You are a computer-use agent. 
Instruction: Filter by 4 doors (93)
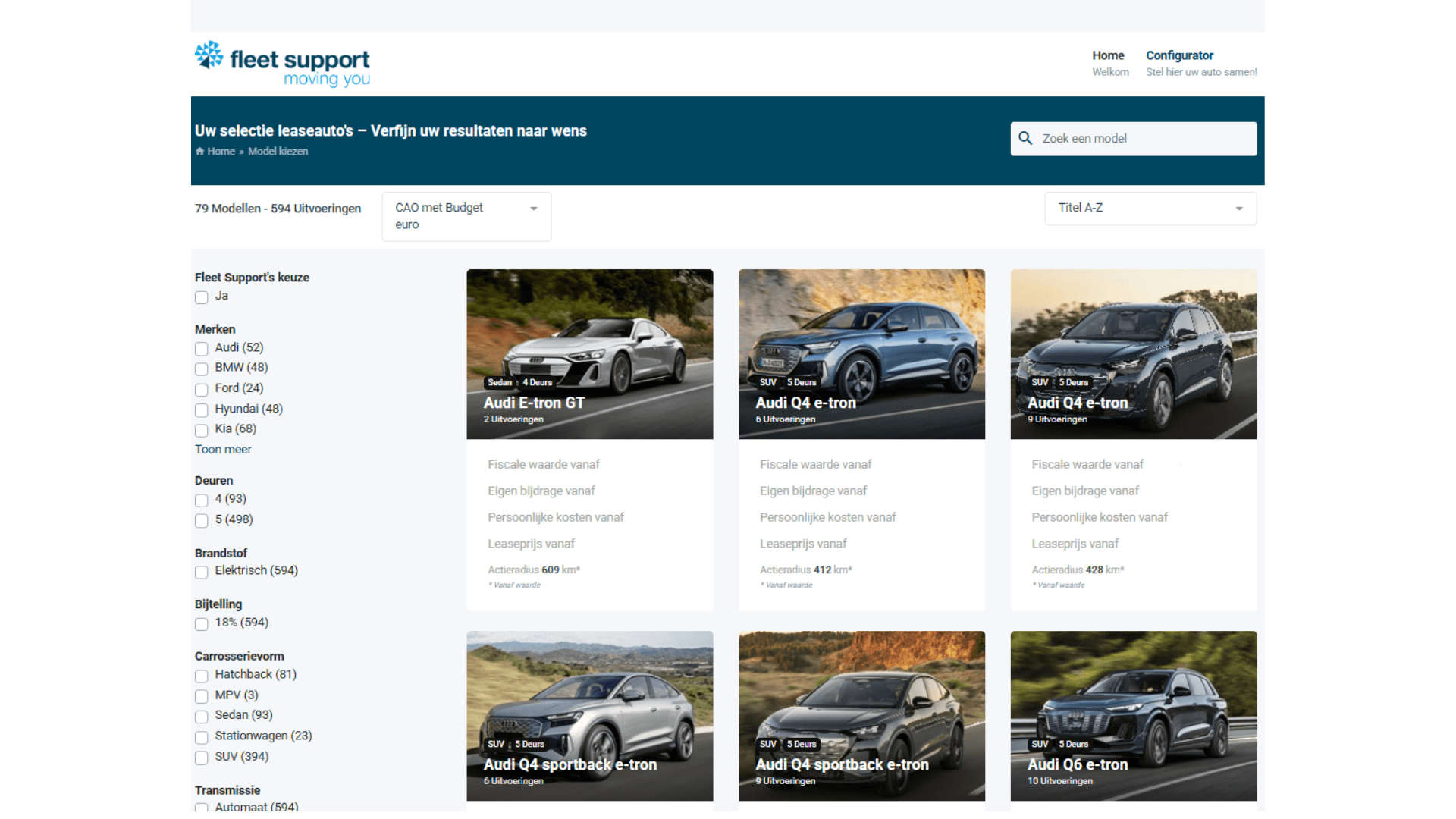(x=201, y=500)
